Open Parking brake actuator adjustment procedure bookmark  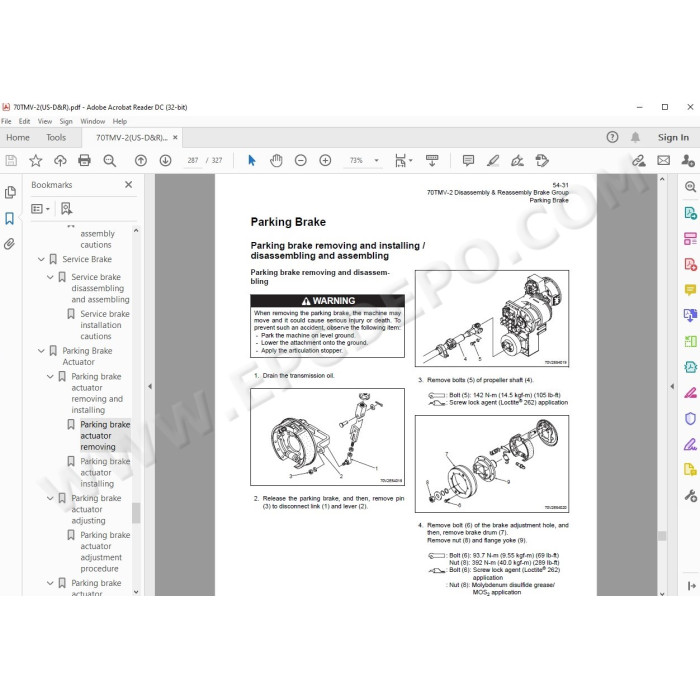(105, 552)
